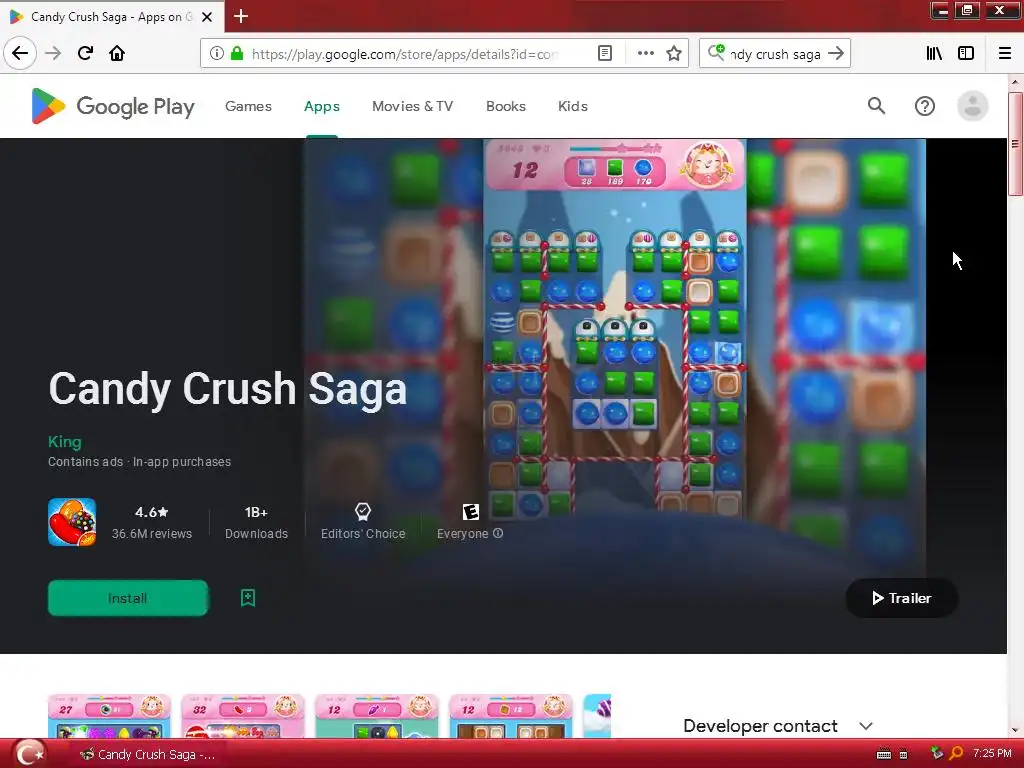Open the Books section
The height and width of the screenshot is (768, 1024).
tap(505, 106)
